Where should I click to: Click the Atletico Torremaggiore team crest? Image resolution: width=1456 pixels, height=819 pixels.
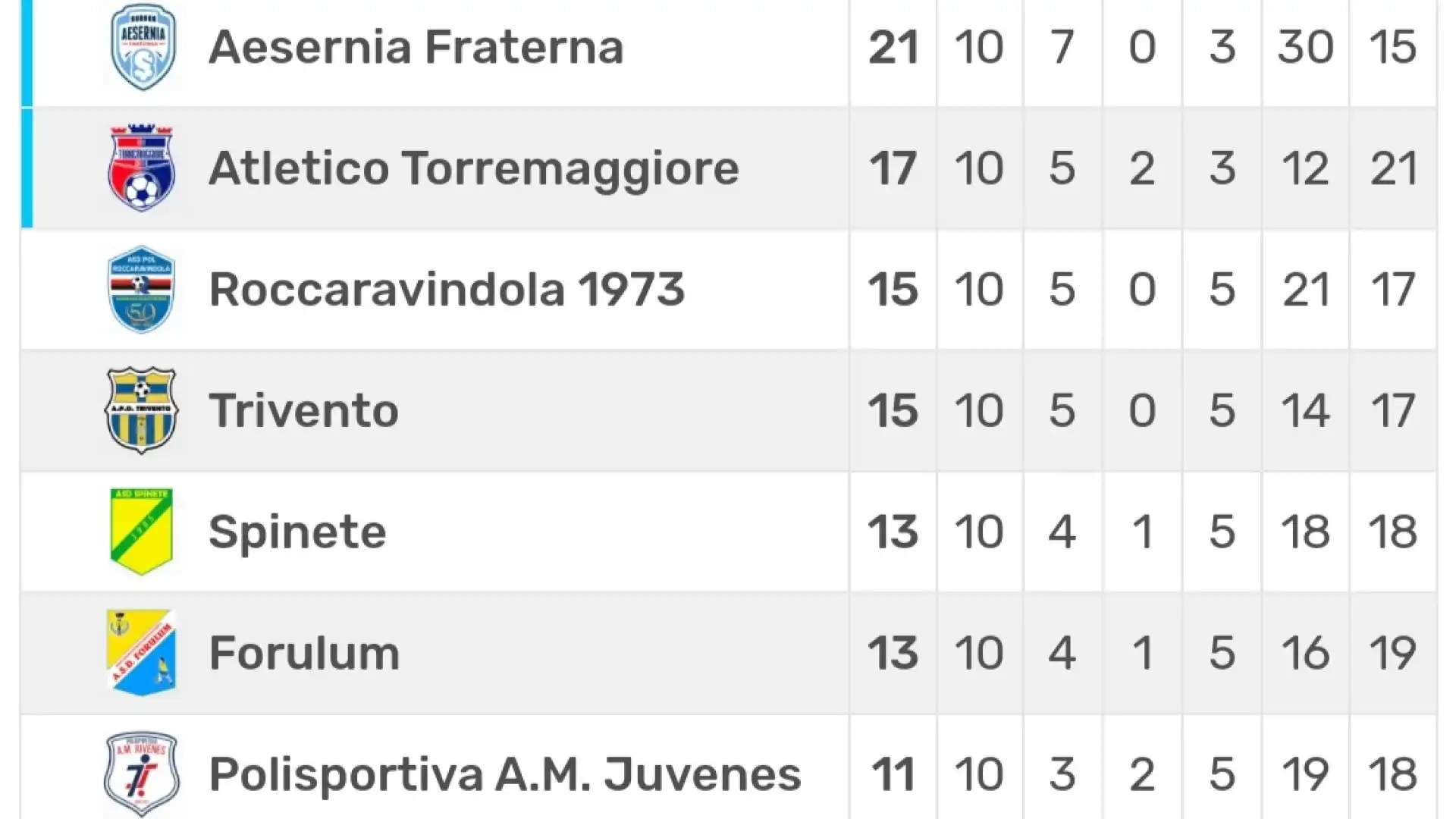142,168
